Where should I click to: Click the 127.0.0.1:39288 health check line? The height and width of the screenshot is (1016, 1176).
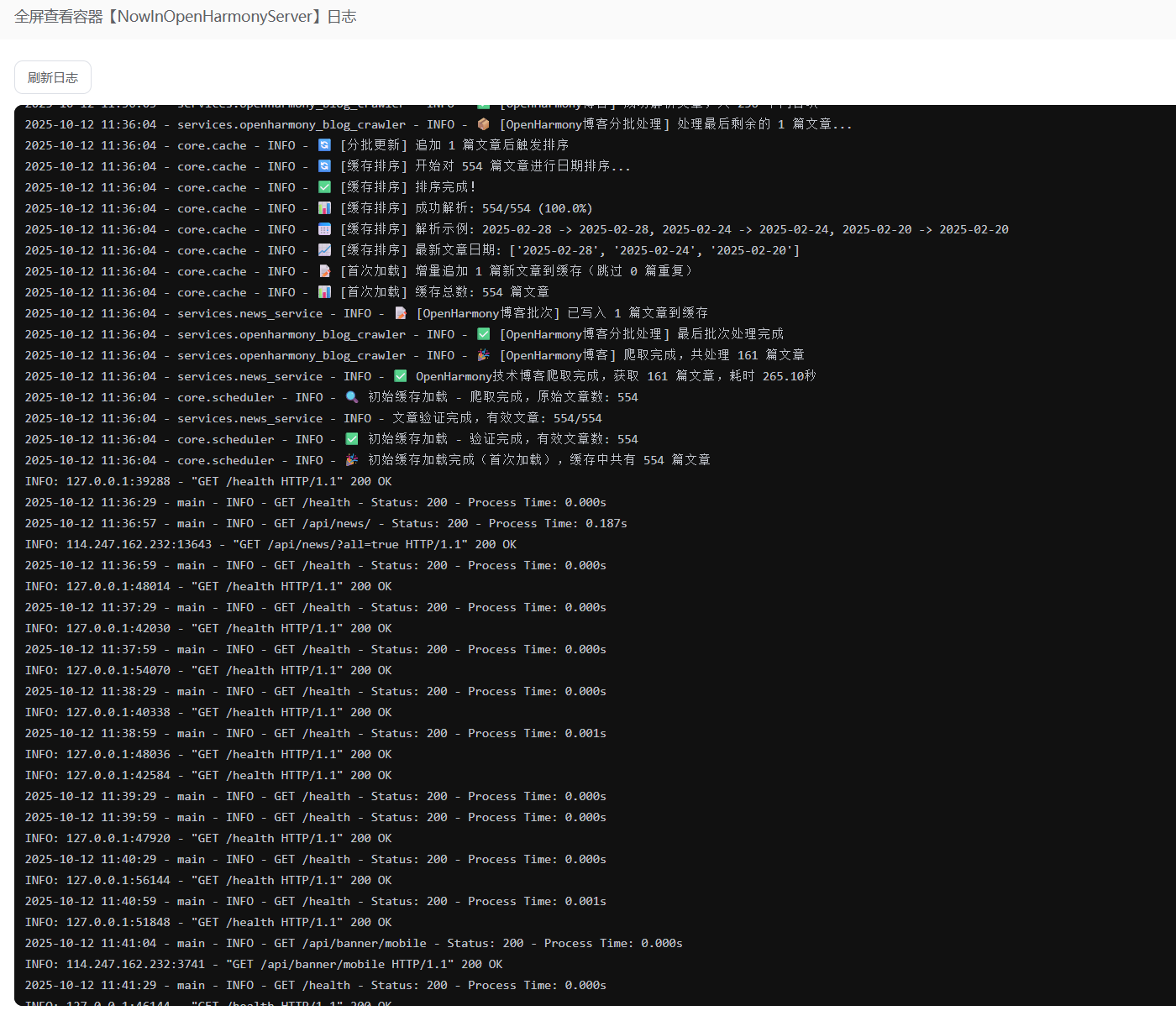coord(208,481)
